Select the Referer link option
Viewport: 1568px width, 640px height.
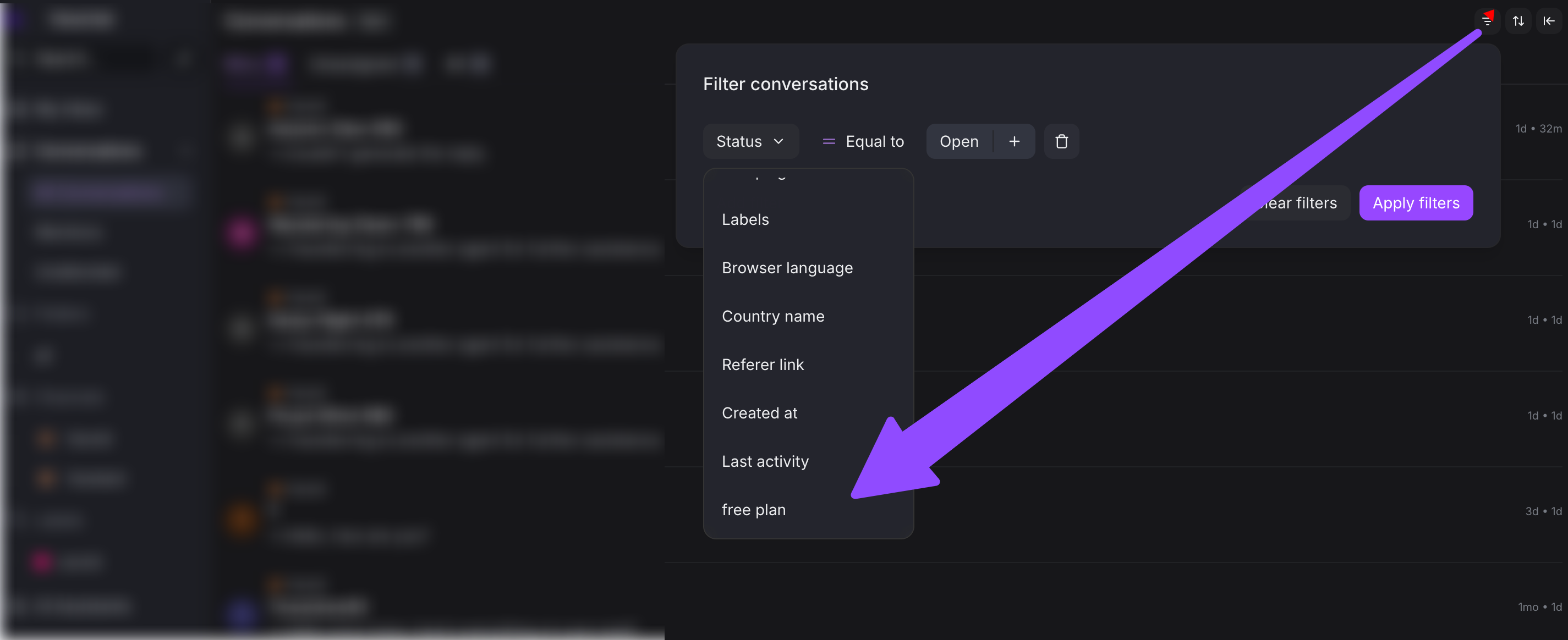coord(762,365)
